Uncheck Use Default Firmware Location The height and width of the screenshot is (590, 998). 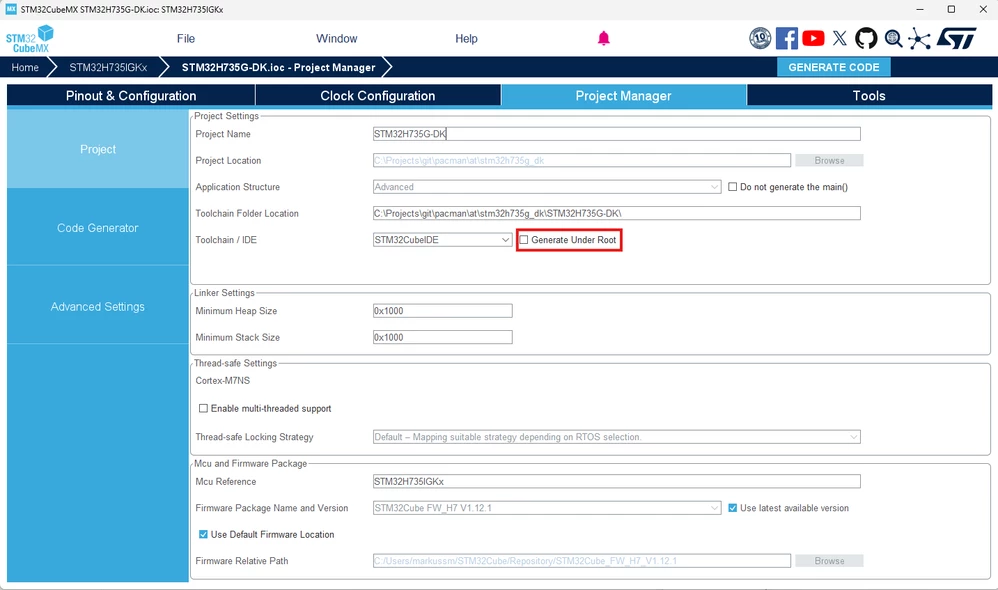(203, 535)
